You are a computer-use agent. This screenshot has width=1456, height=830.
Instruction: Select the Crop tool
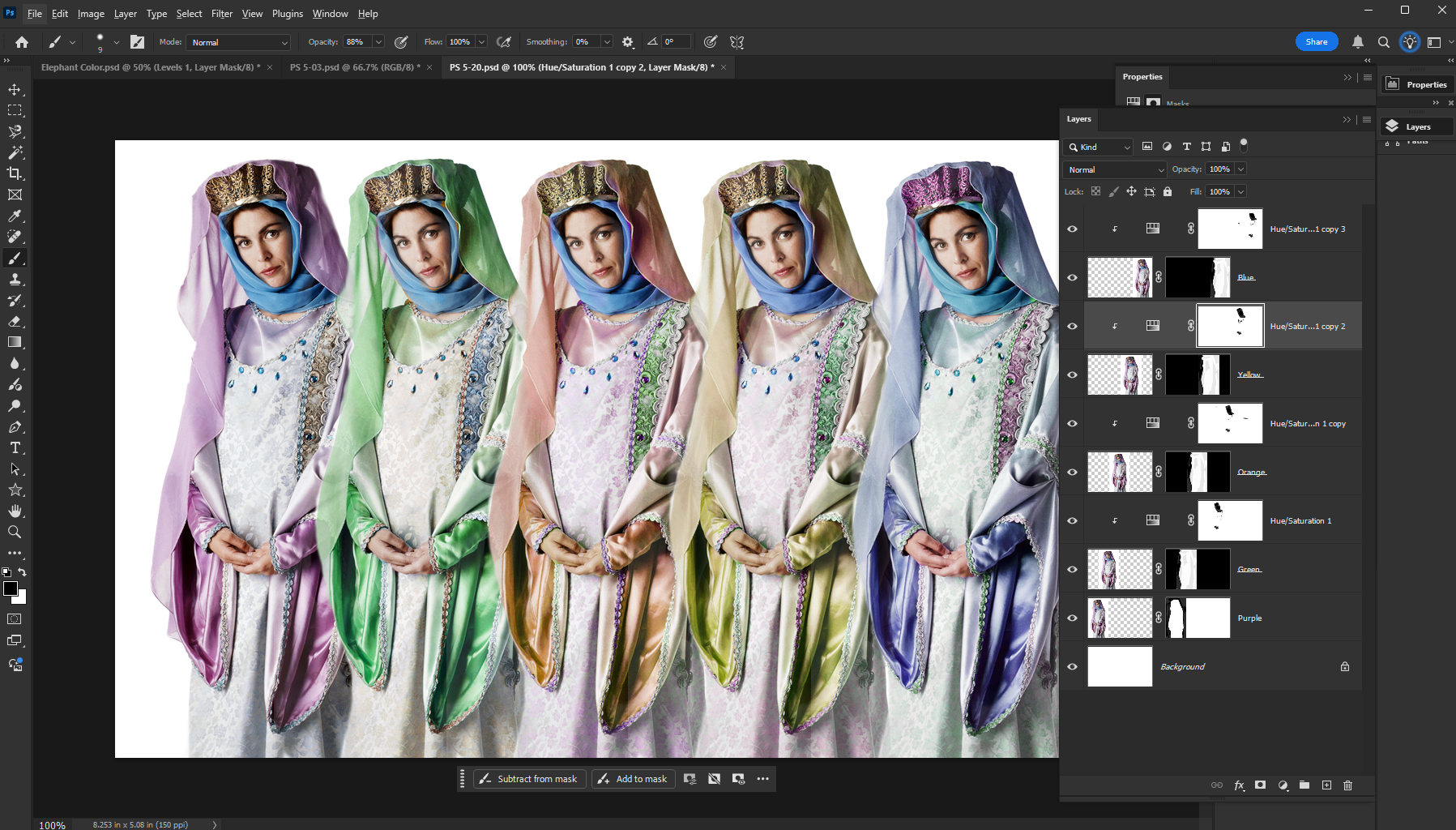[x=15, y=173]
